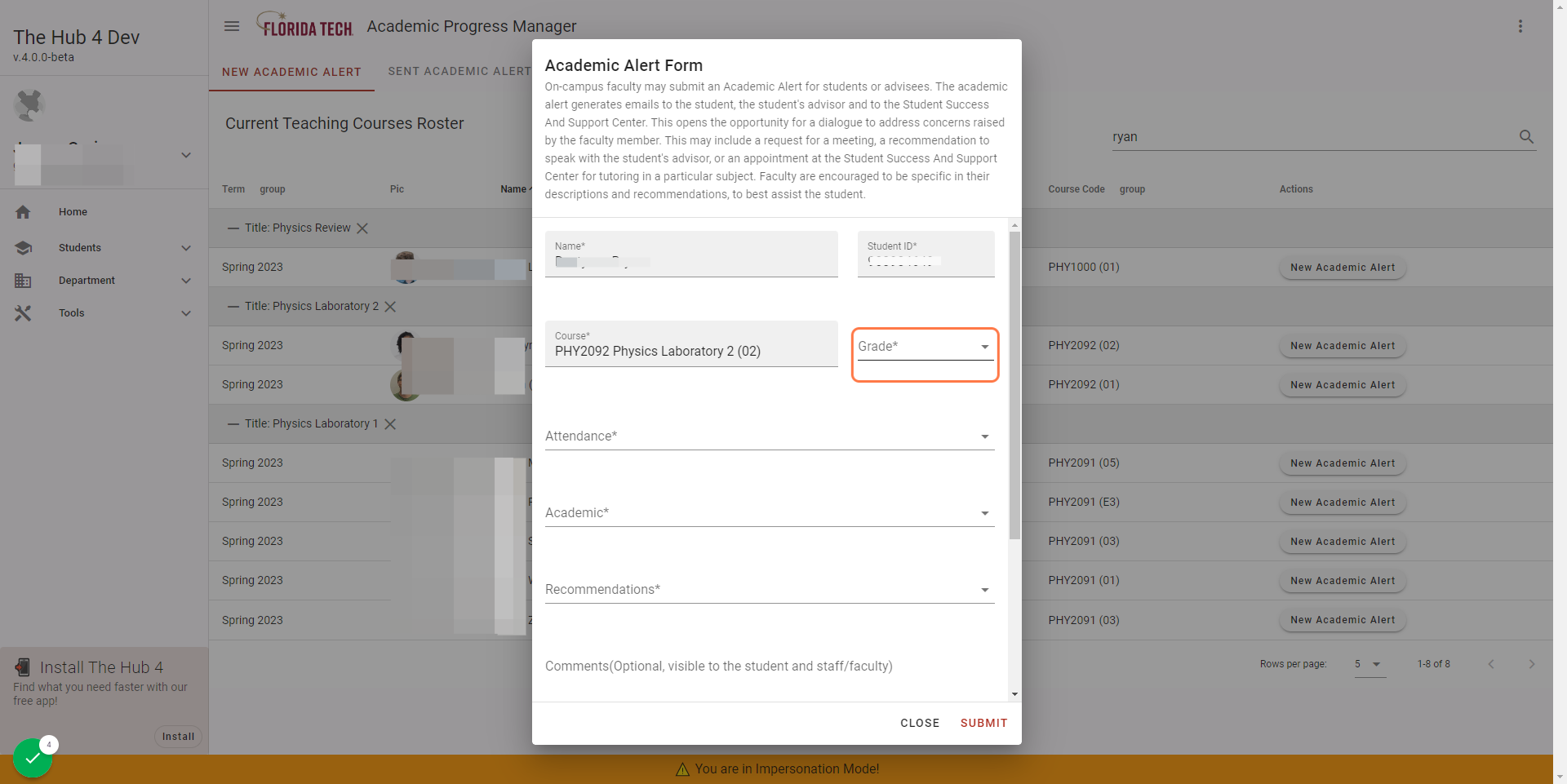Click the form's vertical scrollbar

point(1014,385)
